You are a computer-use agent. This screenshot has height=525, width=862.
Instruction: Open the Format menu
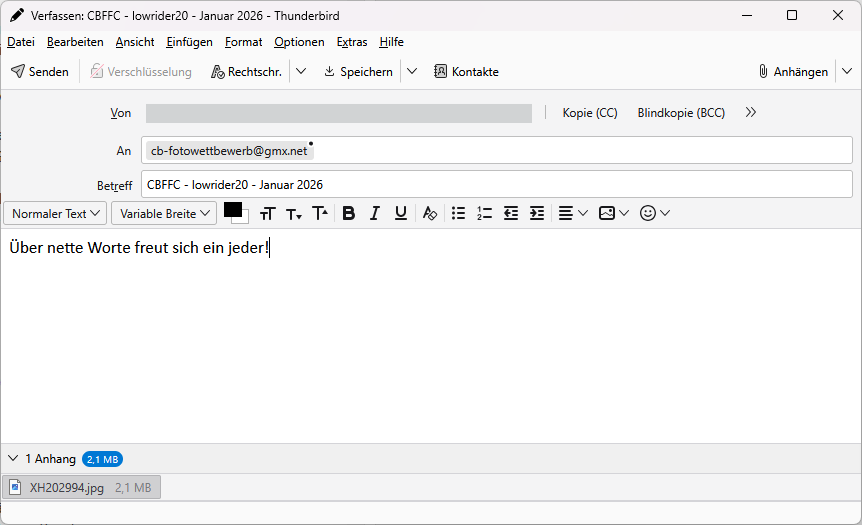(x=244, y=42)
